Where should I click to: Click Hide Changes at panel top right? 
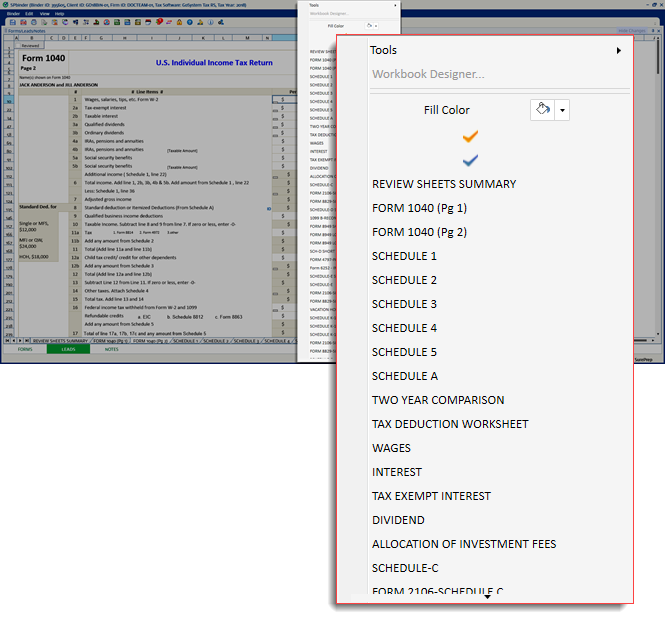631,31
